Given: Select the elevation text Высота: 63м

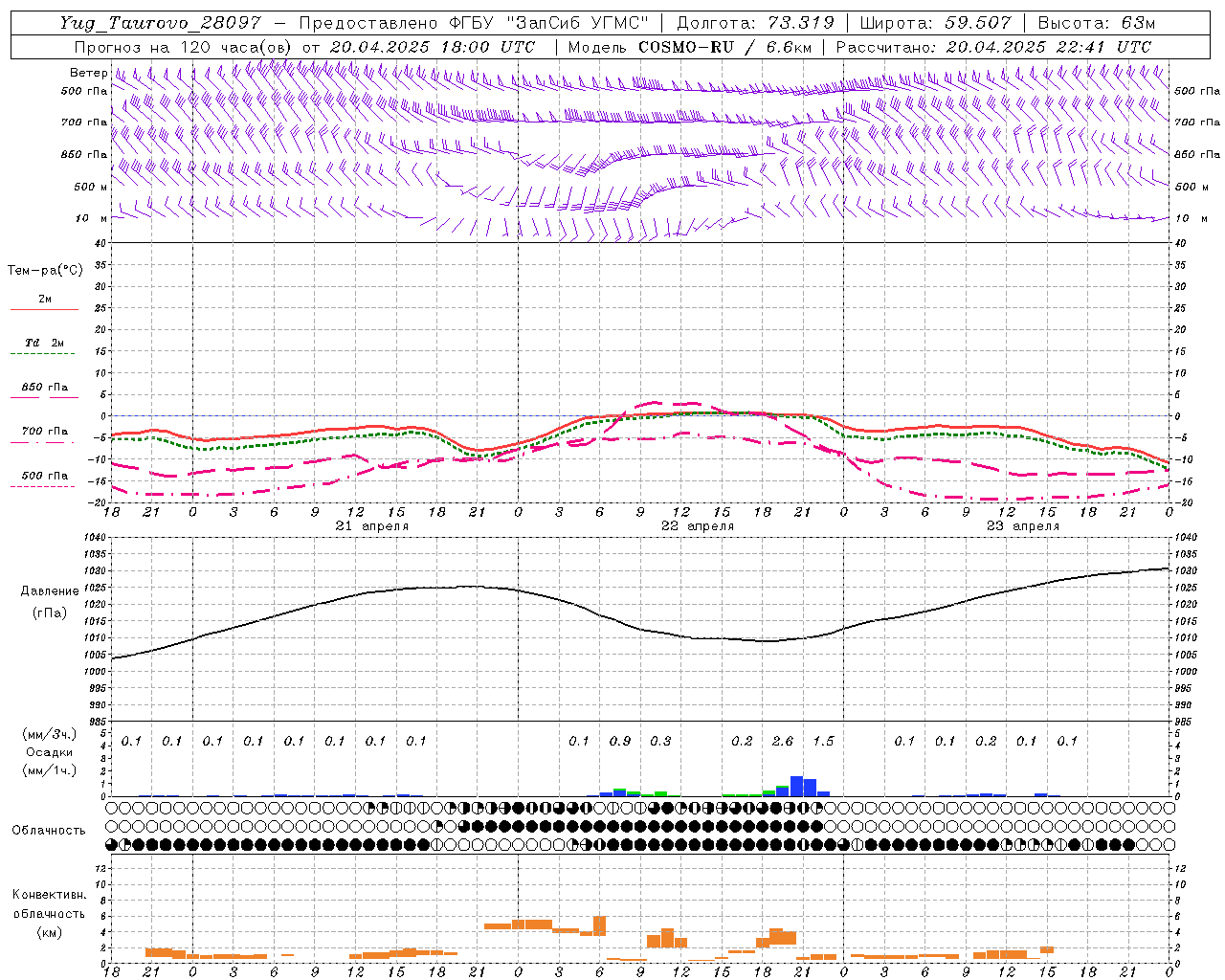Looking at the screenshot, I should pyautogui.click(x=1096, y=23).
